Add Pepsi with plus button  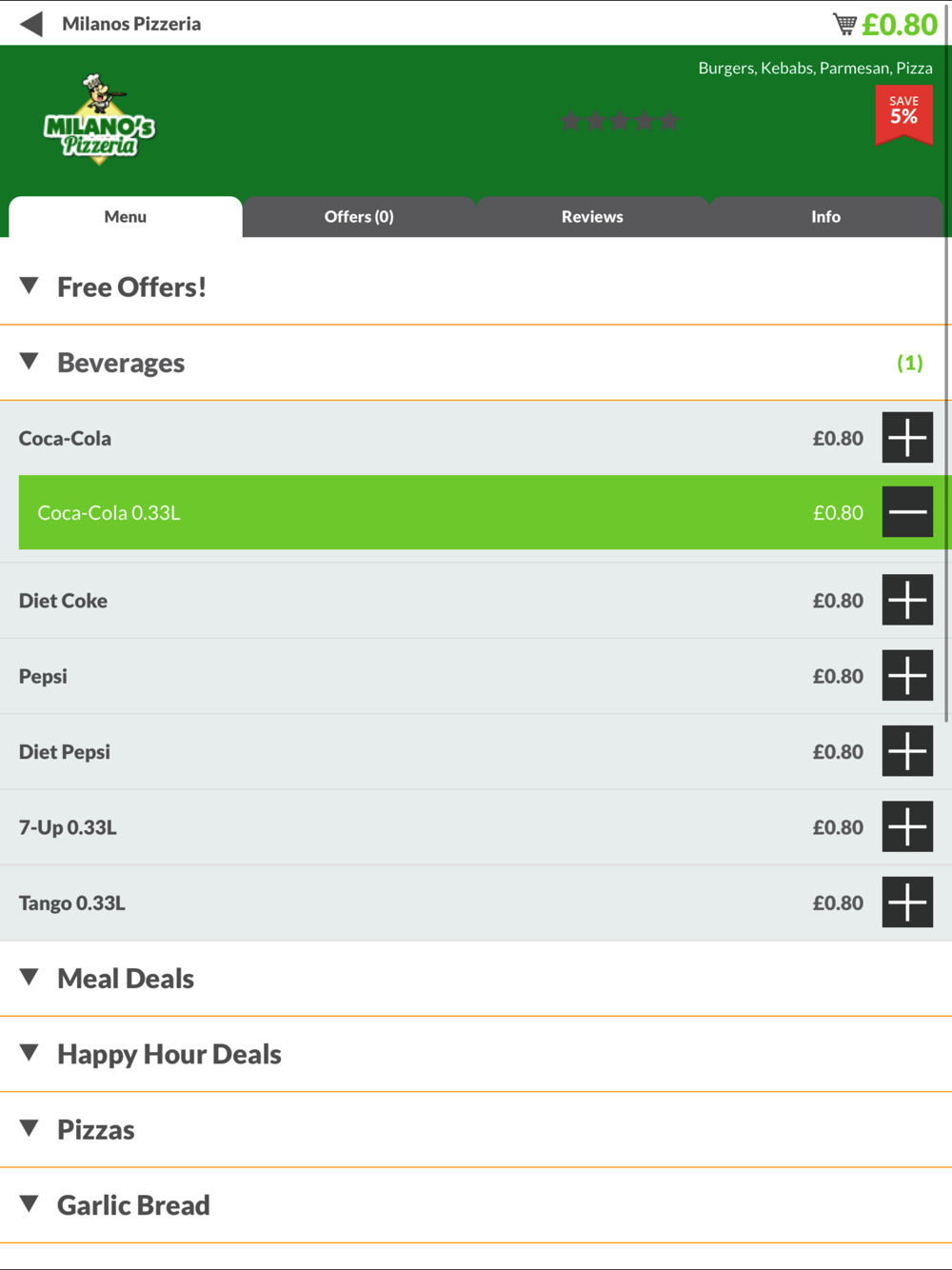point(907,676)
